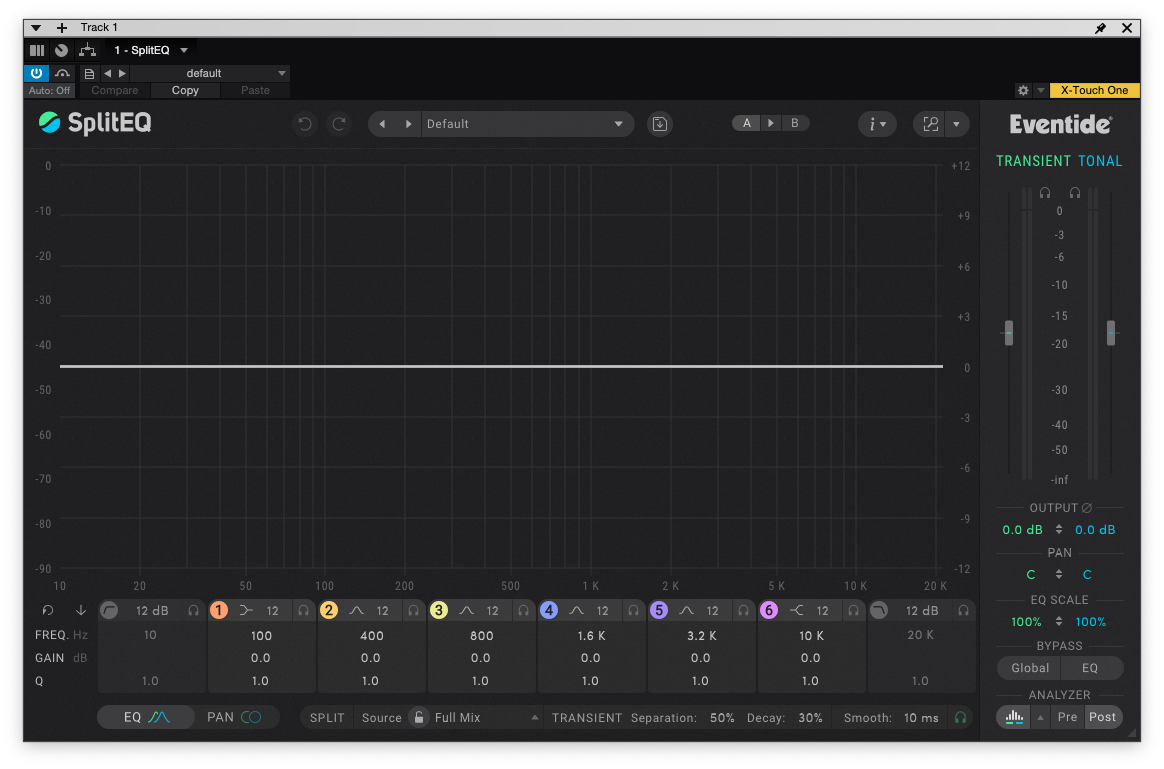Switch to the EQ view tab
1164x769 pixels.
click(x=146, y=717)
